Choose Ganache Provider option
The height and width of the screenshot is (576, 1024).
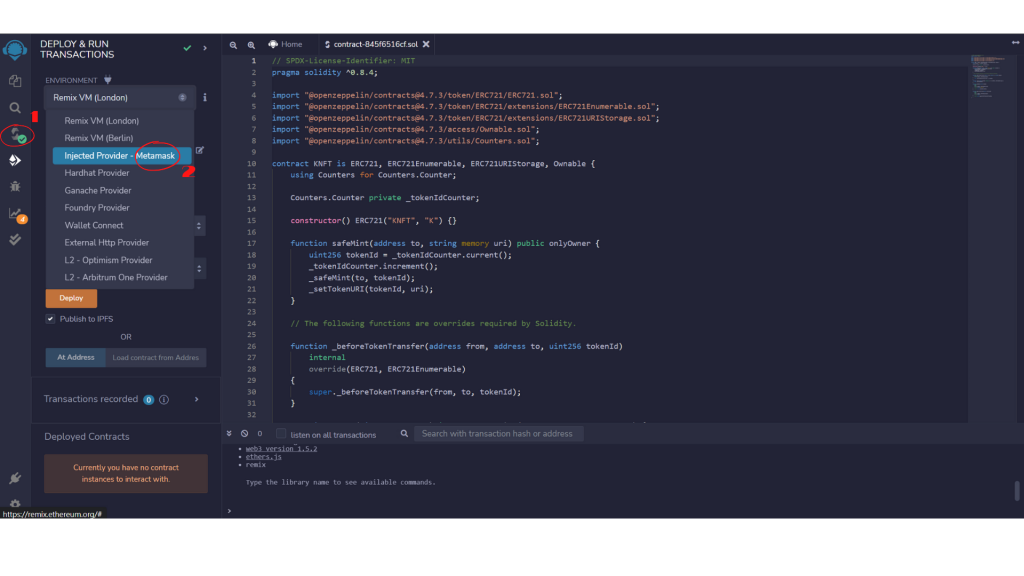[x=98, y=191]
